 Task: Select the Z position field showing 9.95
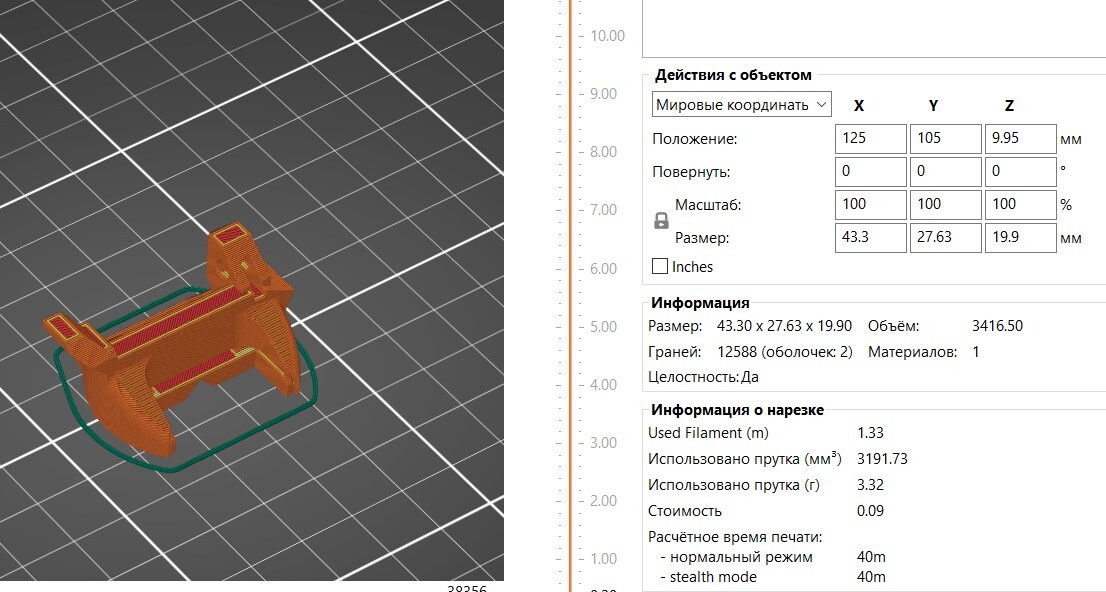(1020, 138)
